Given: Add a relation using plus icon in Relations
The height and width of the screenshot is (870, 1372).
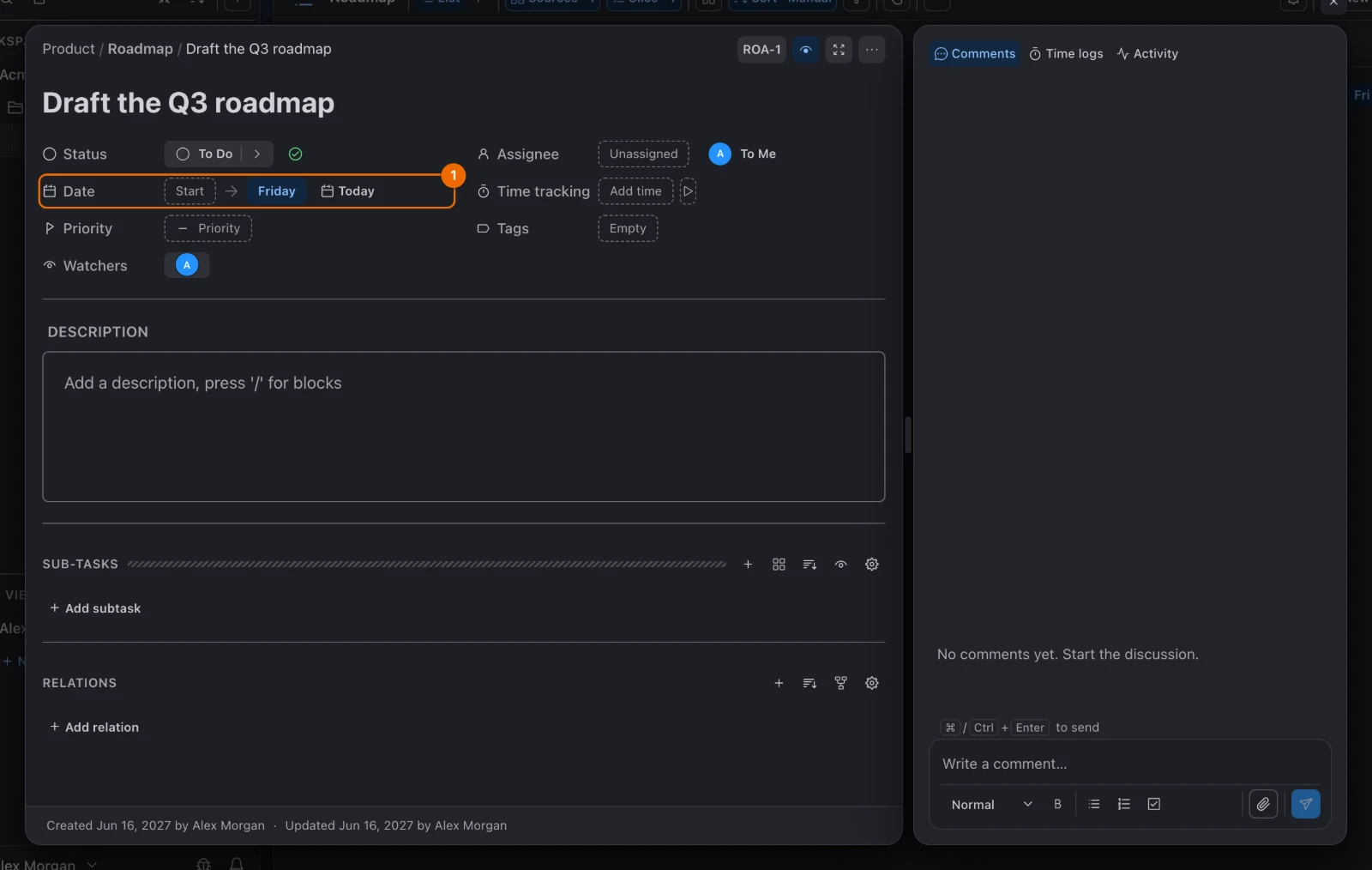Looking at the screenshot, I should [779, 683].
